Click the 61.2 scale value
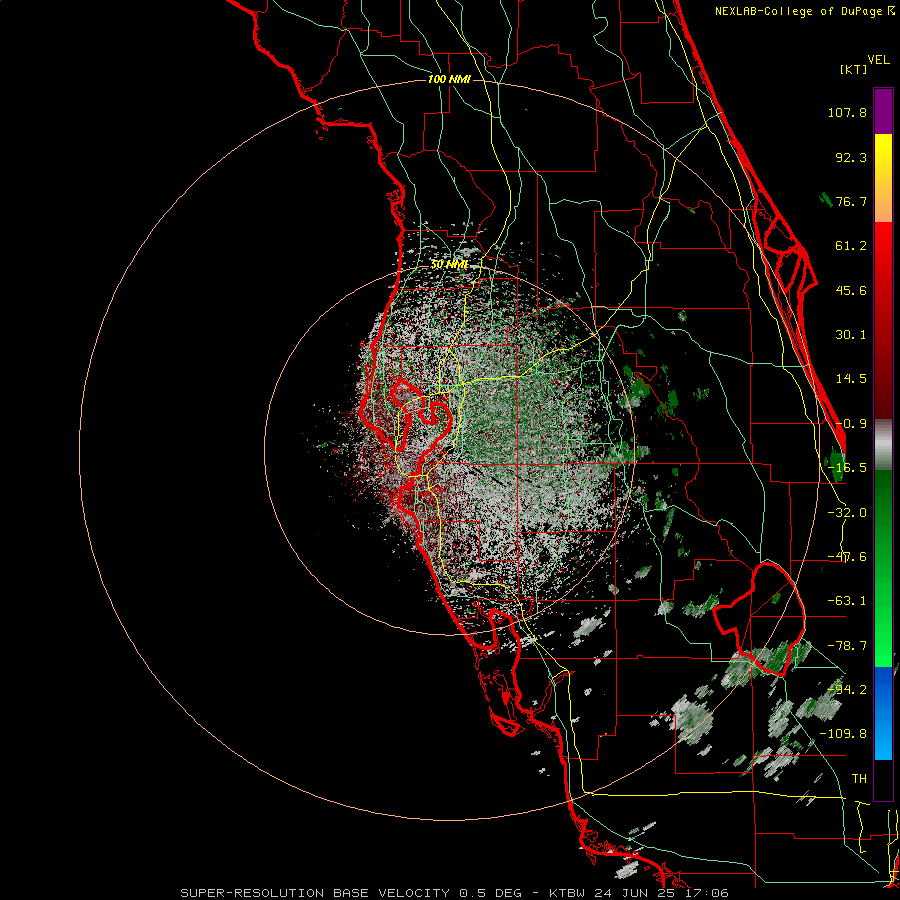This screenshot has width=900, height=900. (x=851, y=246)
